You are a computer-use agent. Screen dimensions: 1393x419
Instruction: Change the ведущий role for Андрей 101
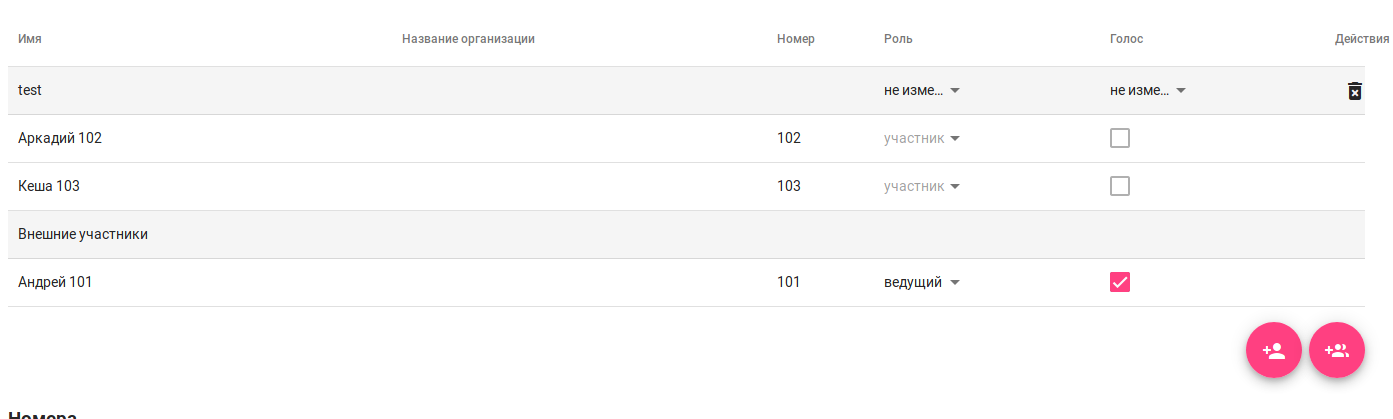click(922, 282)
